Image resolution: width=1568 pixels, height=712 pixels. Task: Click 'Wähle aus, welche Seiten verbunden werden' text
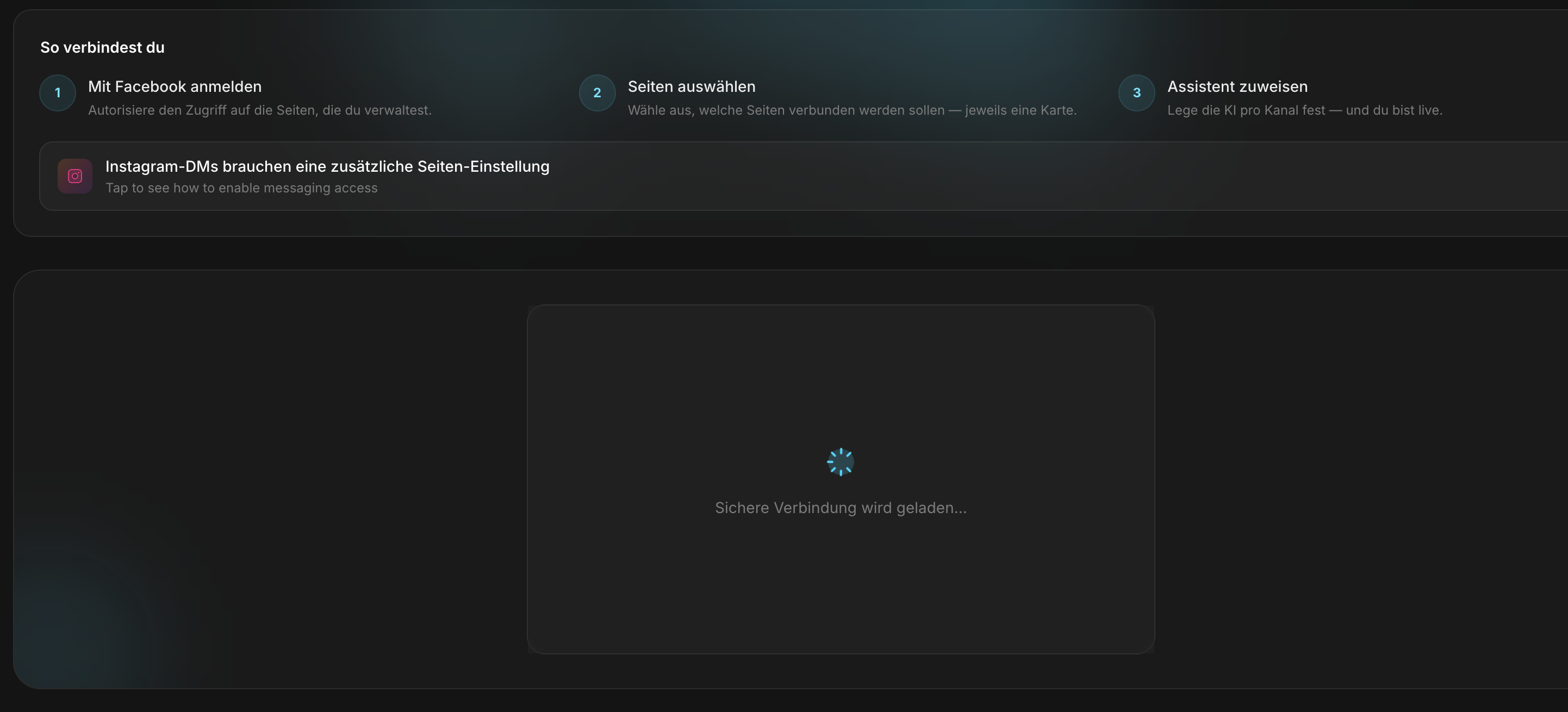pos(852,110)
